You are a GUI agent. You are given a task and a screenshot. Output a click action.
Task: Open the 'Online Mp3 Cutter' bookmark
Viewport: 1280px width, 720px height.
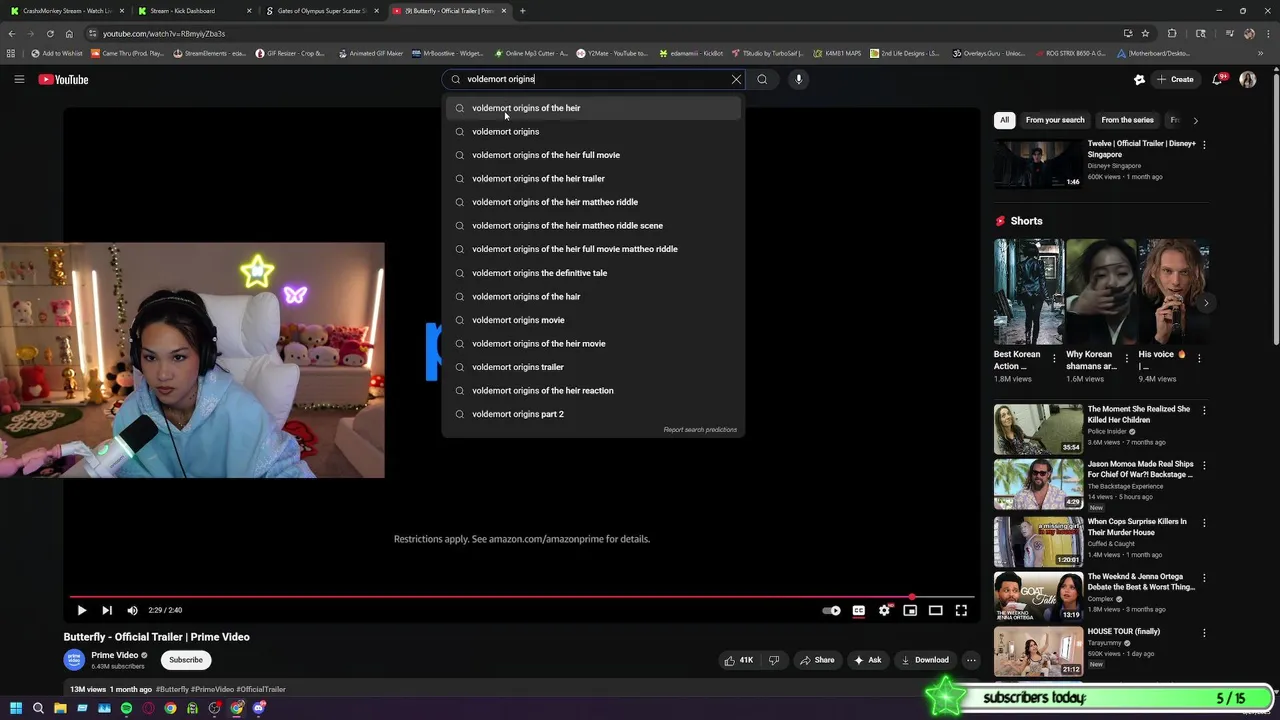click(x=531, y=53)
